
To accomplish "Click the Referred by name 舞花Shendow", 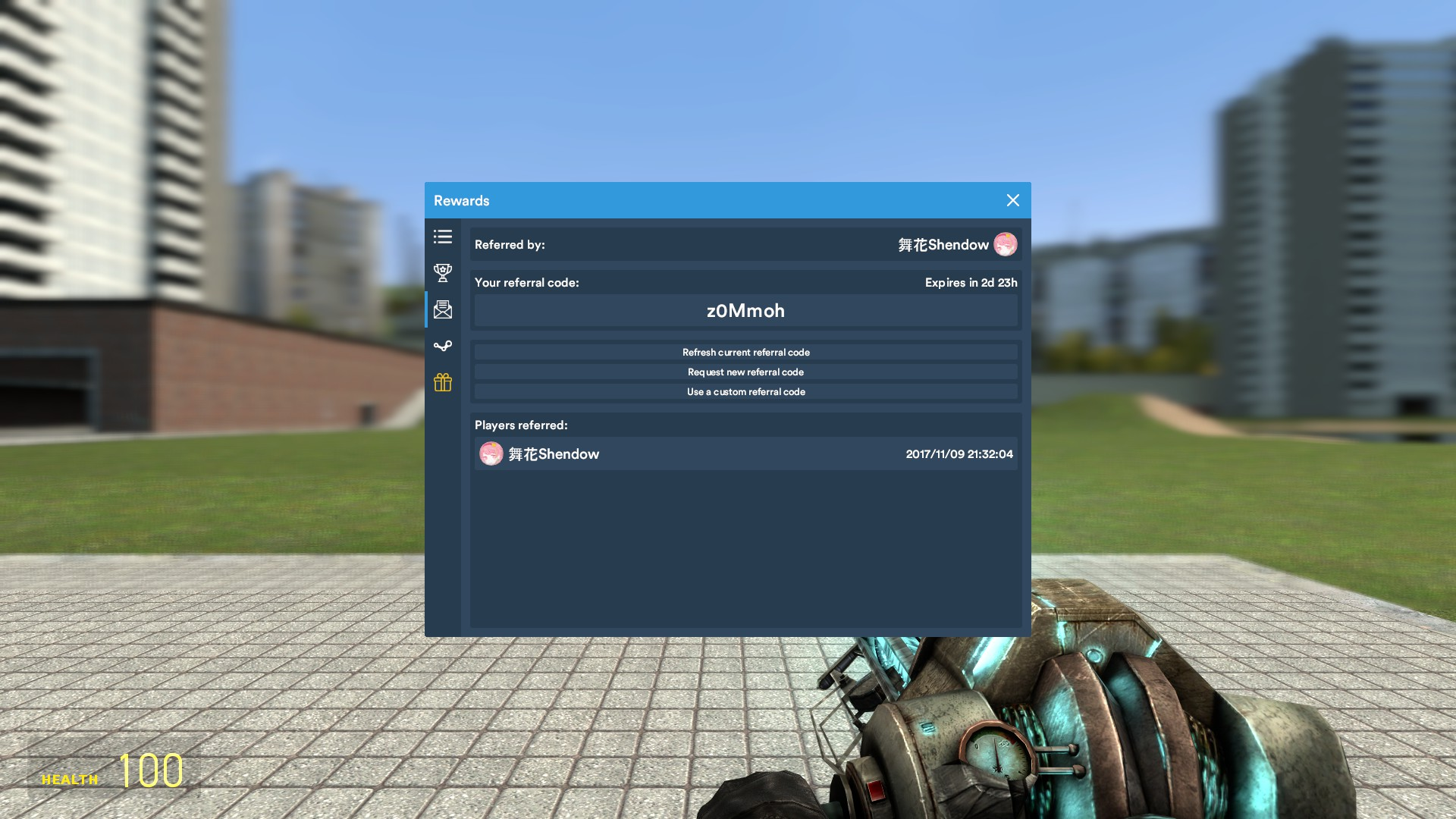I will [x=943, y=244].
